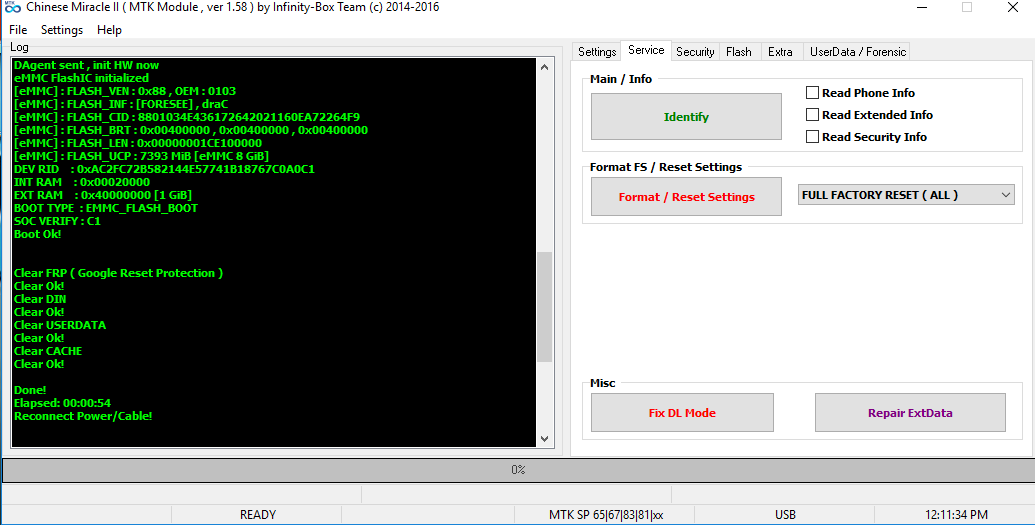Click FLASH_INF [FORESEE] log line

(121, 104)
